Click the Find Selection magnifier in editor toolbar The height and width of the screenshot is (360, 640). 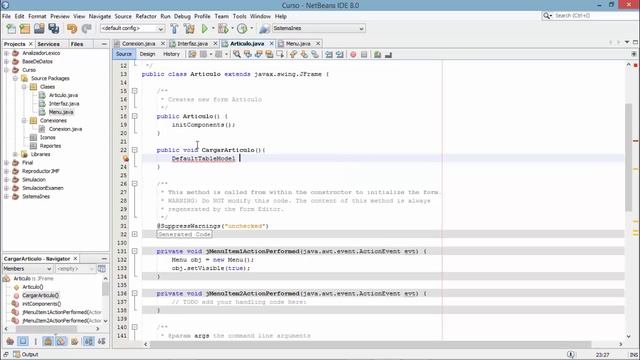[237, 54]
